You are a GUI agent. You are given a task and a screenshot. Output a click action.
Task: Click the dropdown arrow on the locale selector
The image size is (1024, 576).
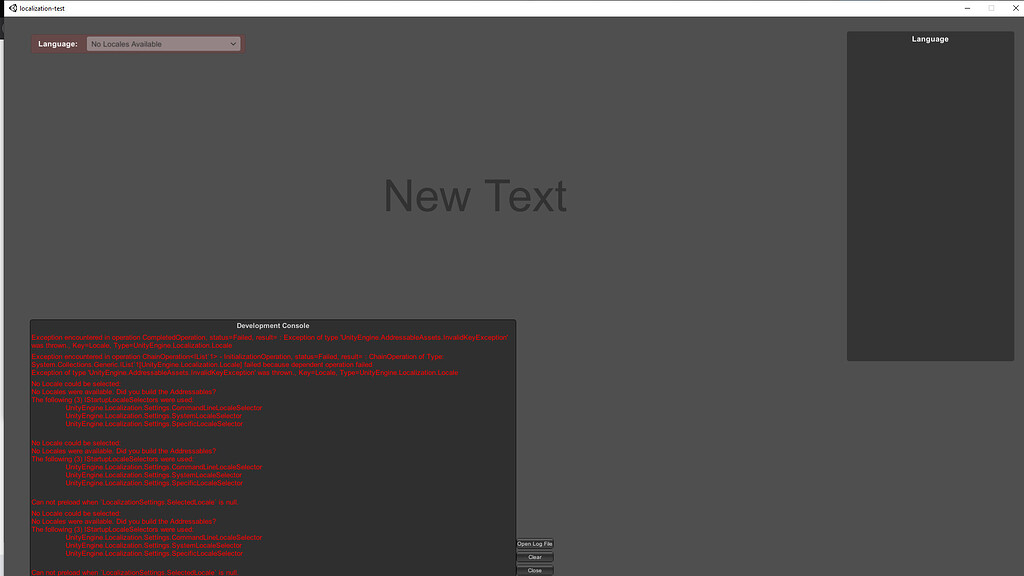point(234,43)
